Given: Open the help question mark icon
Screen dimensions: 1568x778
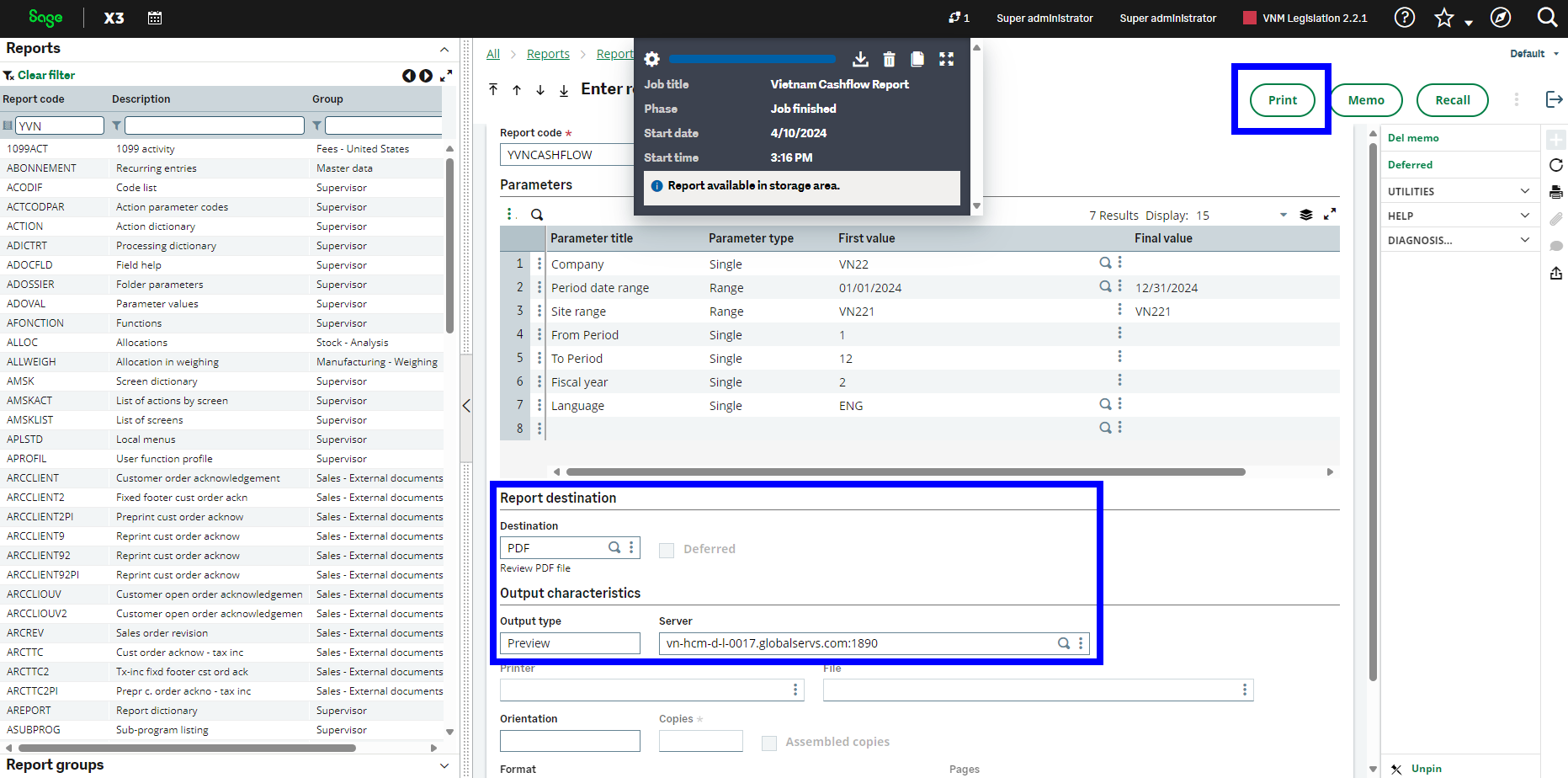Looking at the screenshot, I should (1404, 18).
